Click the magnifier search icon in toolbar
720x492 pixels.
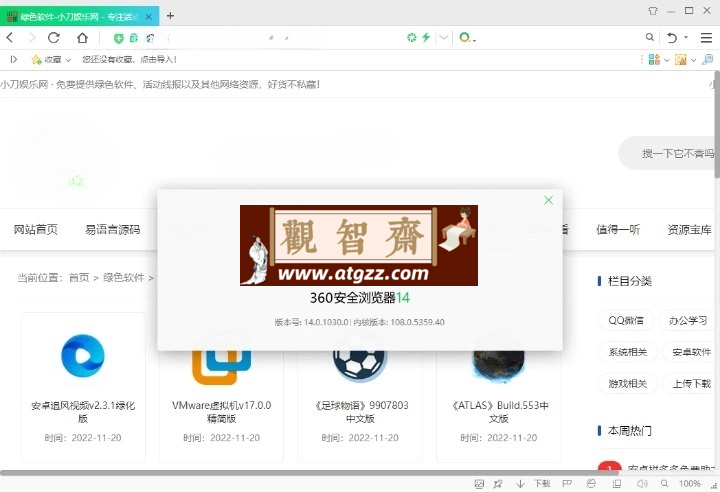coord(649,37)
